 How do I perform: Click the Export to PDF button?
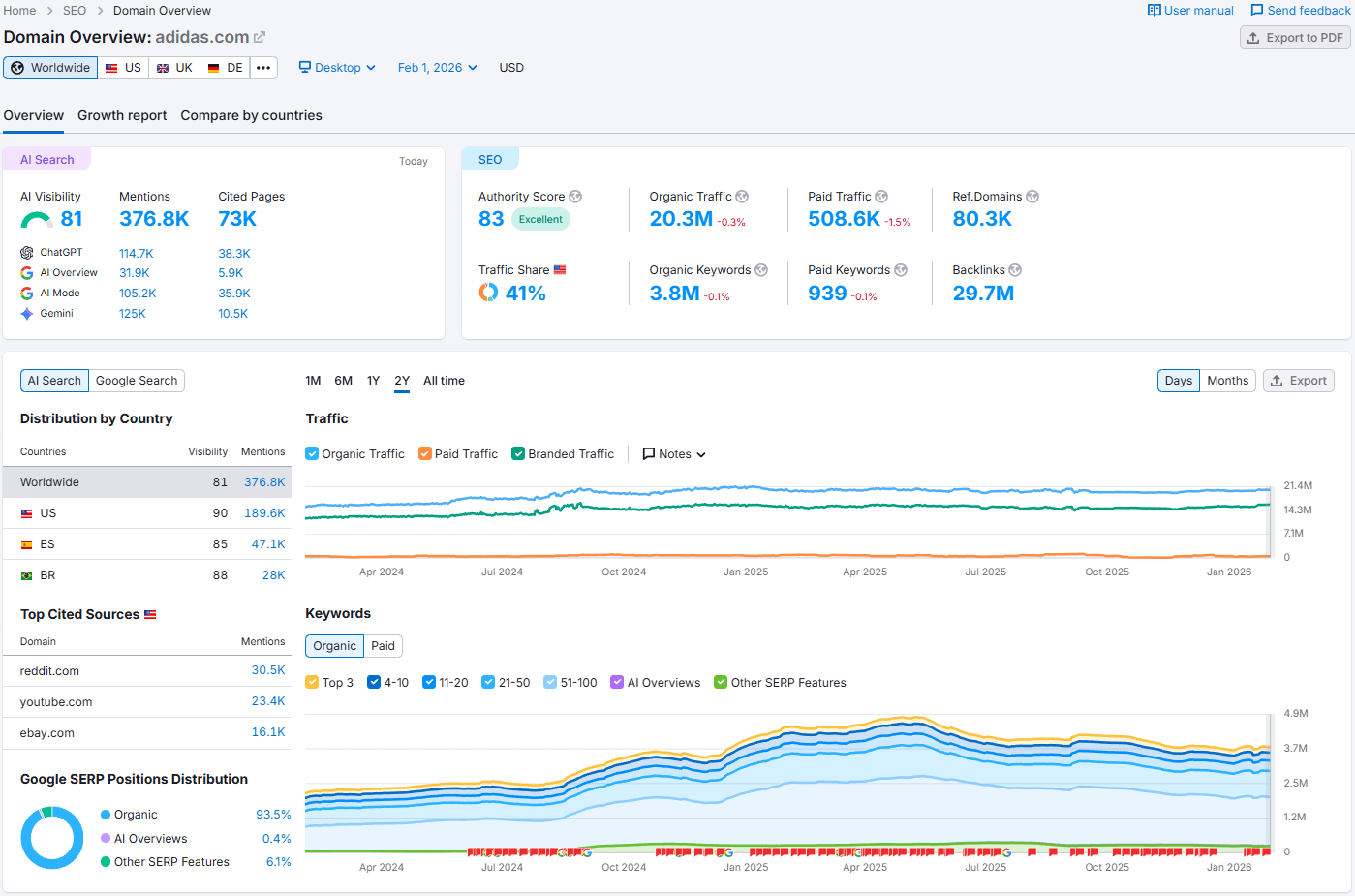coord(1295,37)
